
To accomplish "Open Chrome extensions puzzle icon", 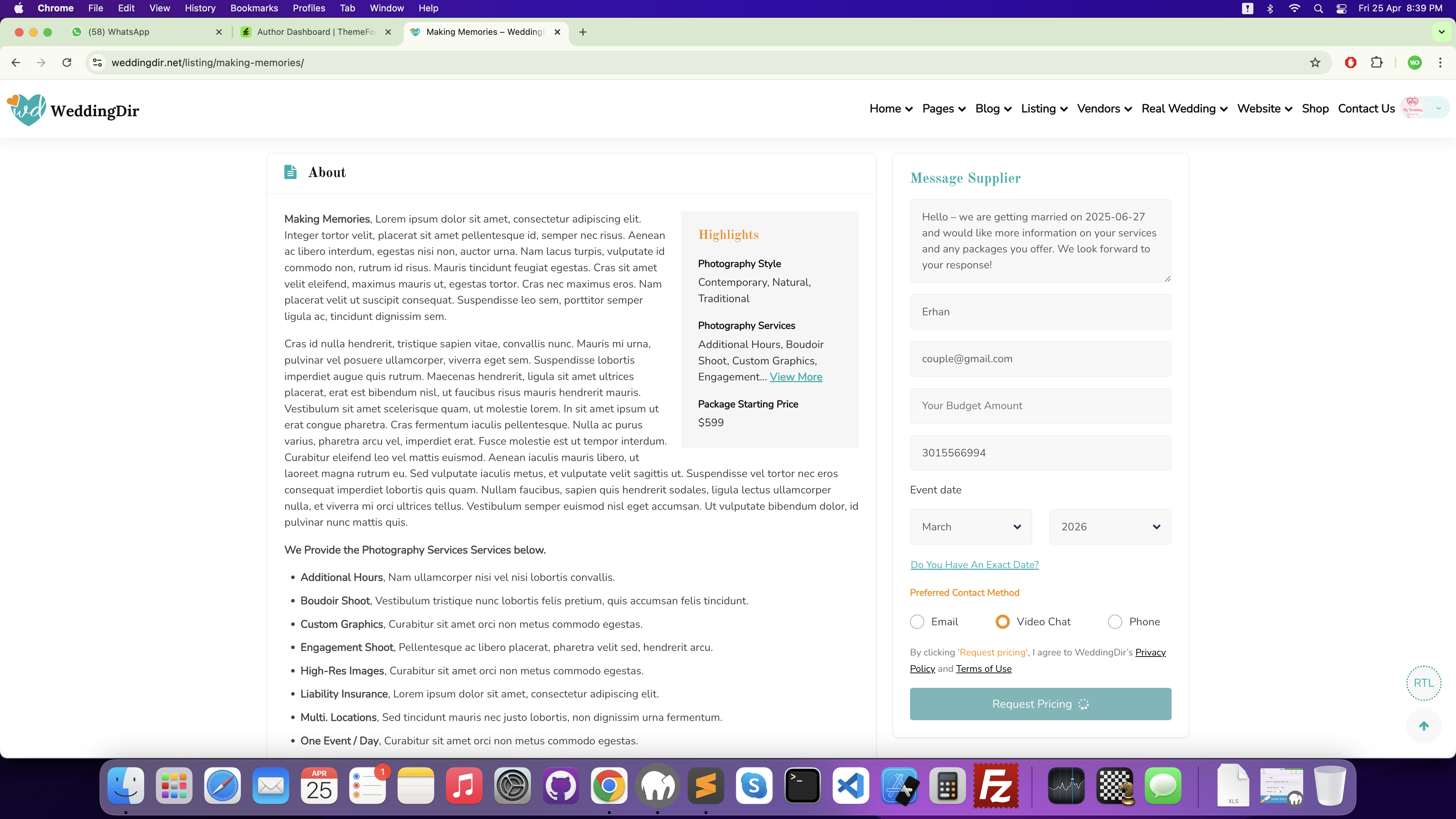I will coord(1377,63).
